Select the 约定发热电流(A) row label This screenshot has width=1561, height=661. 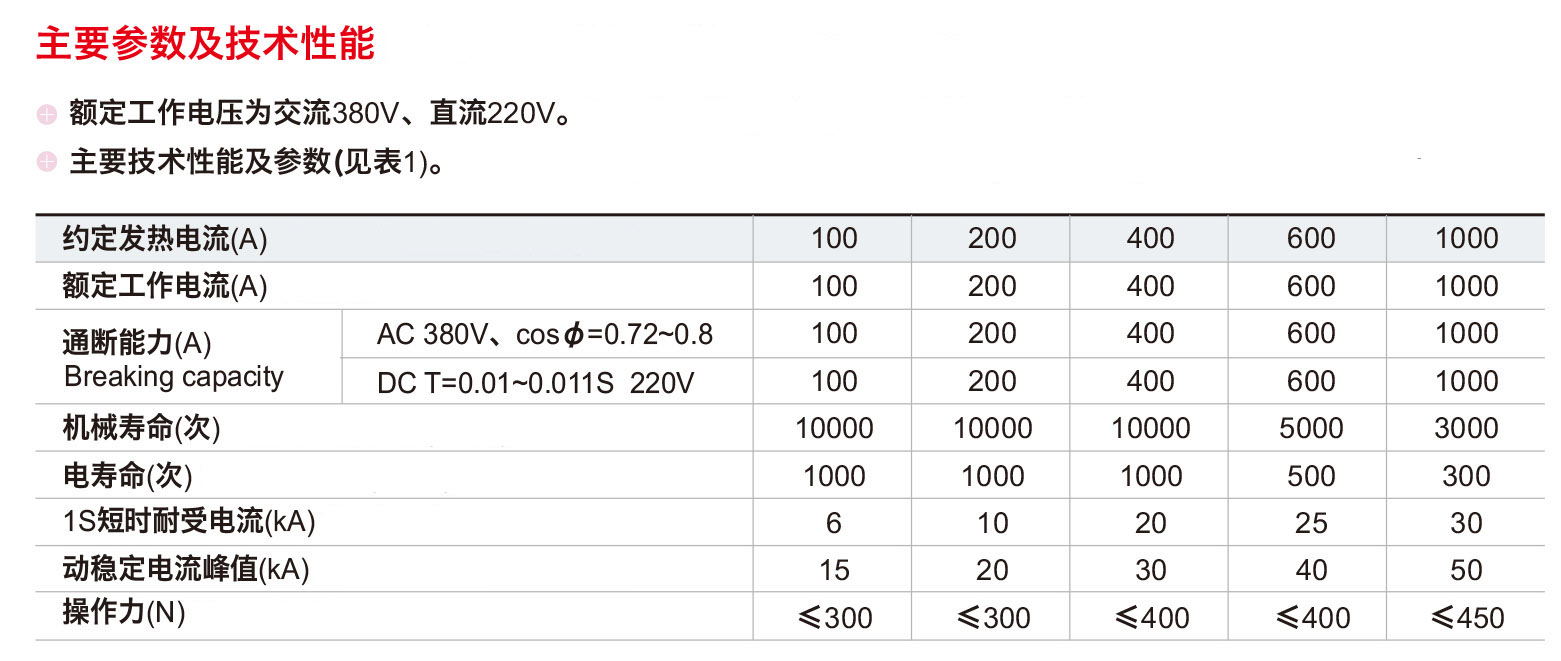(x=165, y=239)
